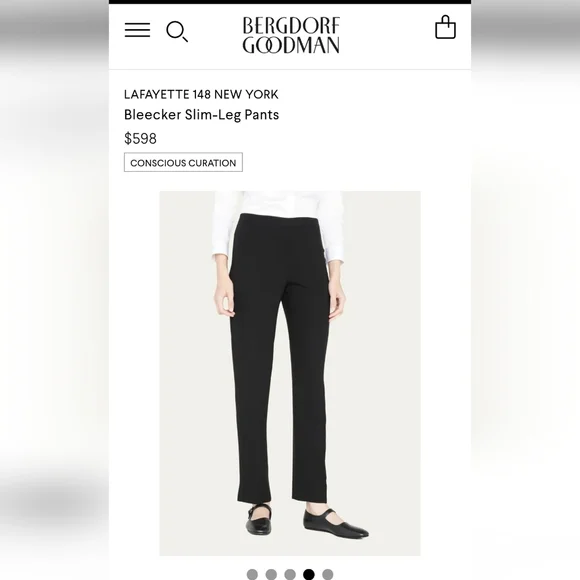Click the Bleecker Slim-Leg Pants title
This screenshot has height=580, width=580.
[202, 115]
